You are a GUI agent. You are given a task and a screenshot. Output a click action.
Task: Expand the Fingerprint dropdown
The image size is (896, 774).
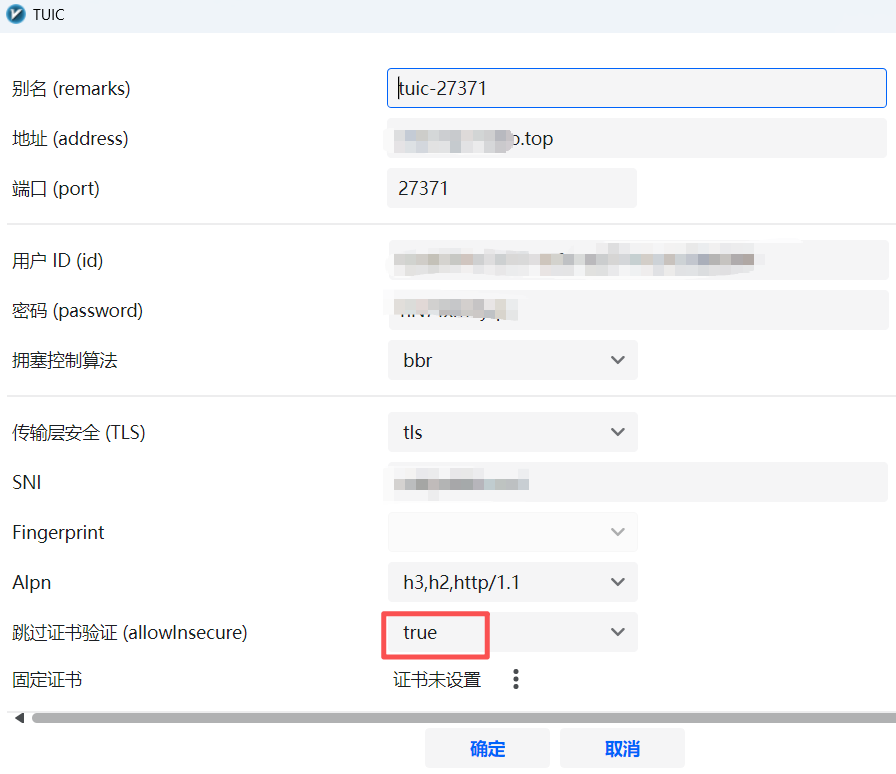pos(512,532)
